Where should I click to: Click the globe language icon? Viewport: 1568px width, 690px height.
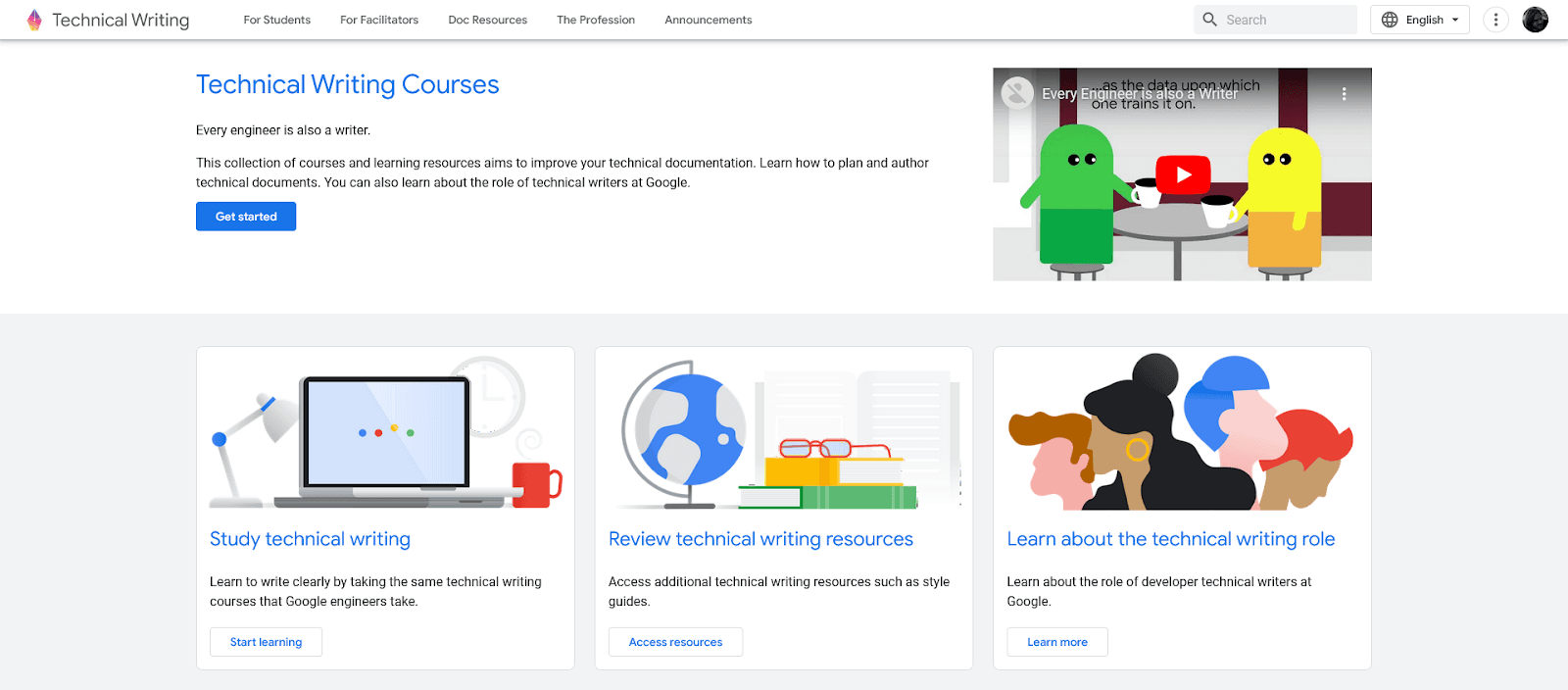tap(1390, 20)
